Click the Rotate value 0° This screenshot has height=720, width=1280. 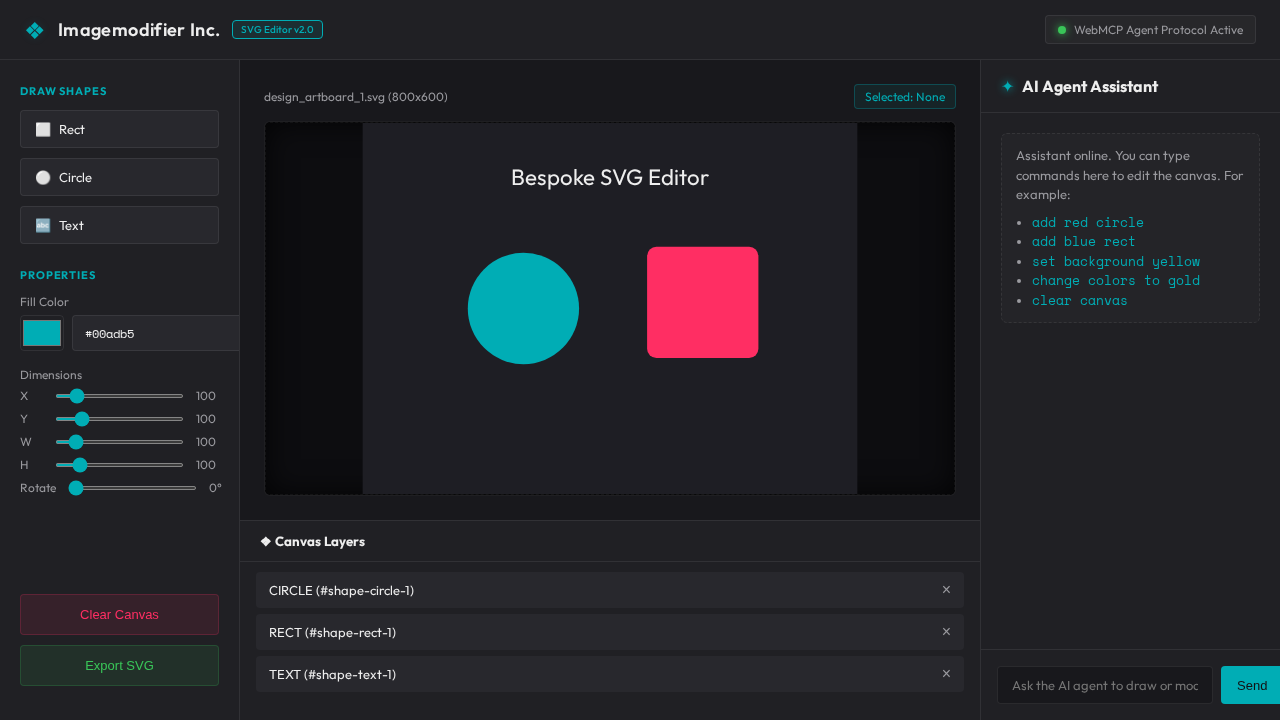pyautogui.click(x=215, y=488)
